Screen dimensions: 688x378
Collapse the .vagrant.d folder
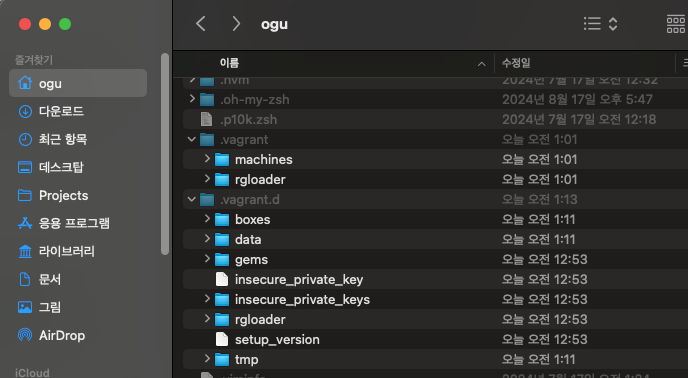192,199
